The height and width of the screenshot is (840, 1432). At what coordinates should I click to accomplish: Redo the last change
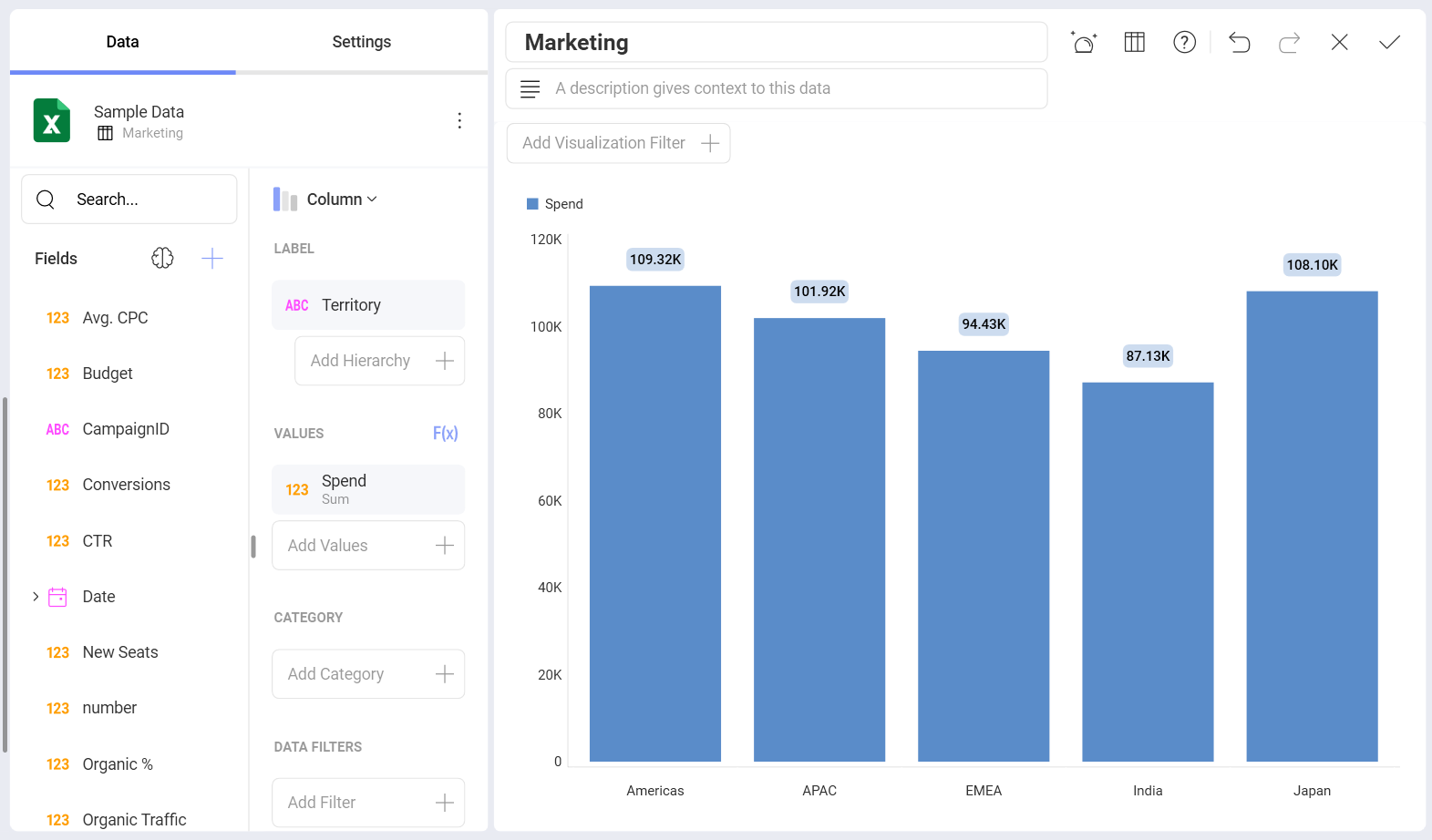(1289, 42)
